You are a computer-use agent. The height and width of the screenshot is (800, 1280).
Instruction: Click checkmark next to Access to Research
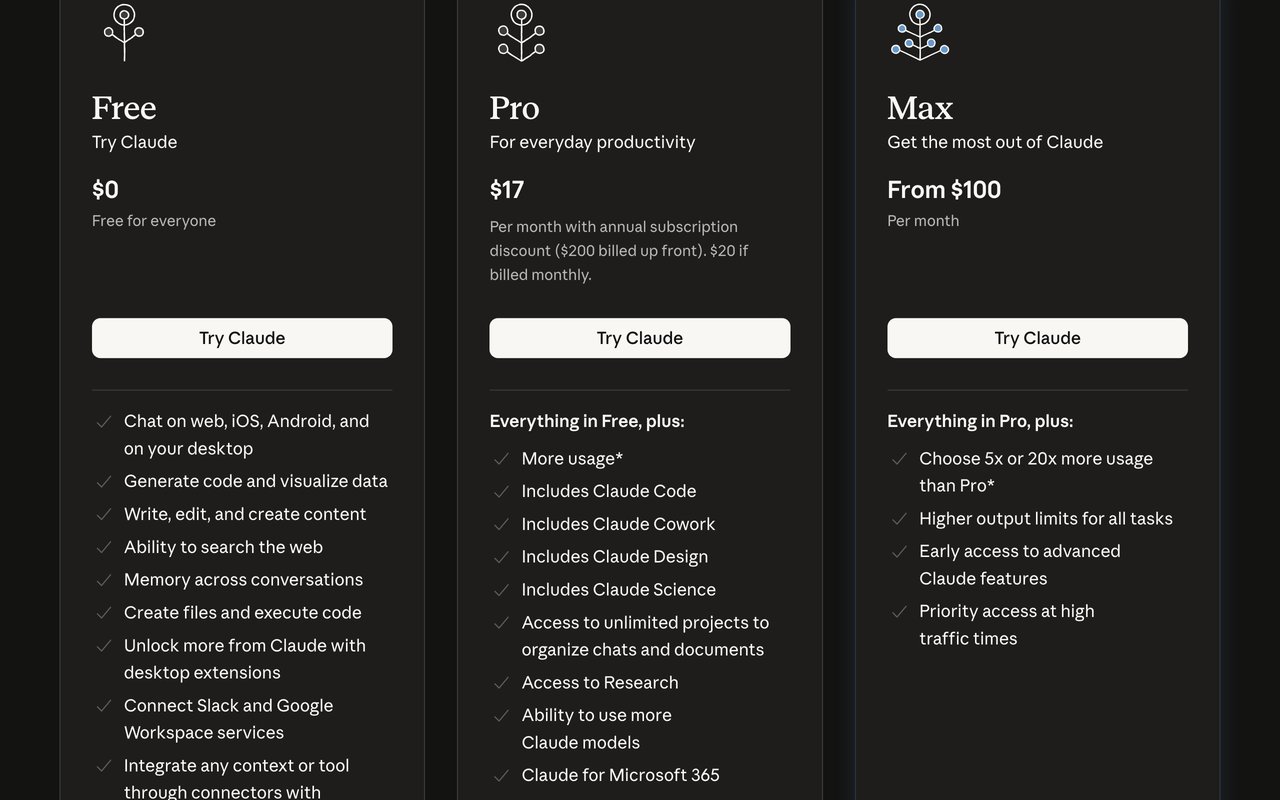click(501, 683)
